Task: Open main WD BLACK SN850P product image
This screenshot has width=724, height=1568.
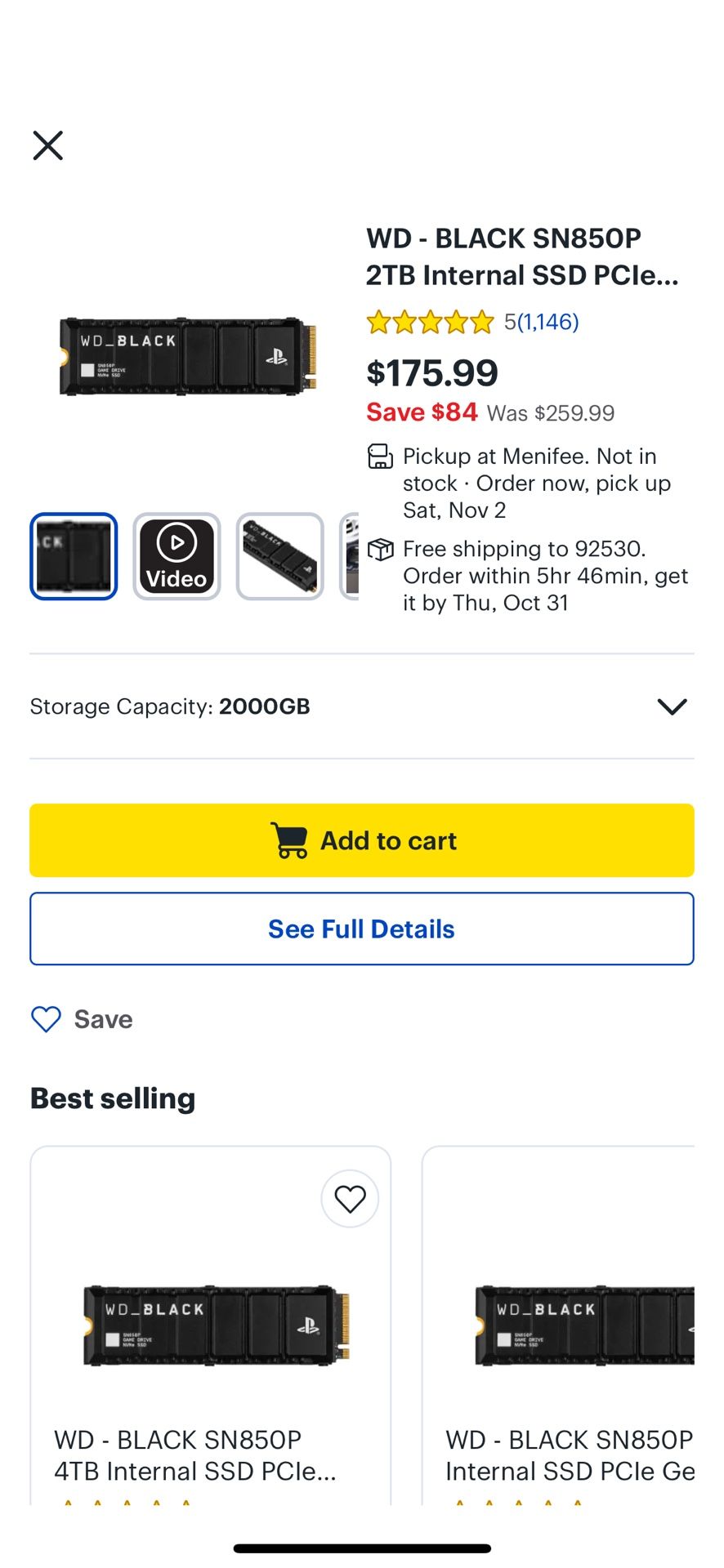Action: (x=188, y=357)
